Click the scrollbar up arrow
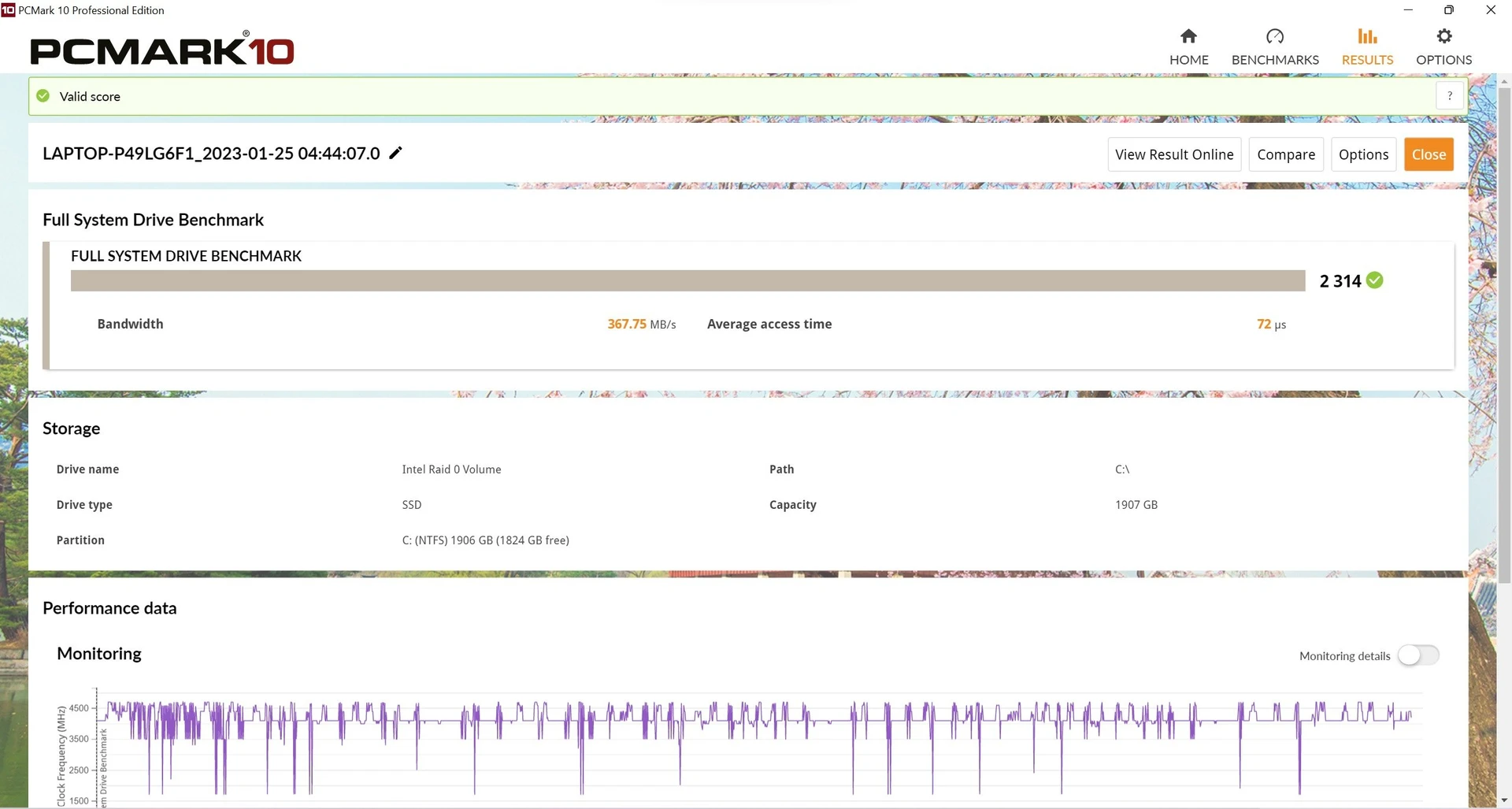The height and width of the screenshot is (809, 1512). point(1504,81)
